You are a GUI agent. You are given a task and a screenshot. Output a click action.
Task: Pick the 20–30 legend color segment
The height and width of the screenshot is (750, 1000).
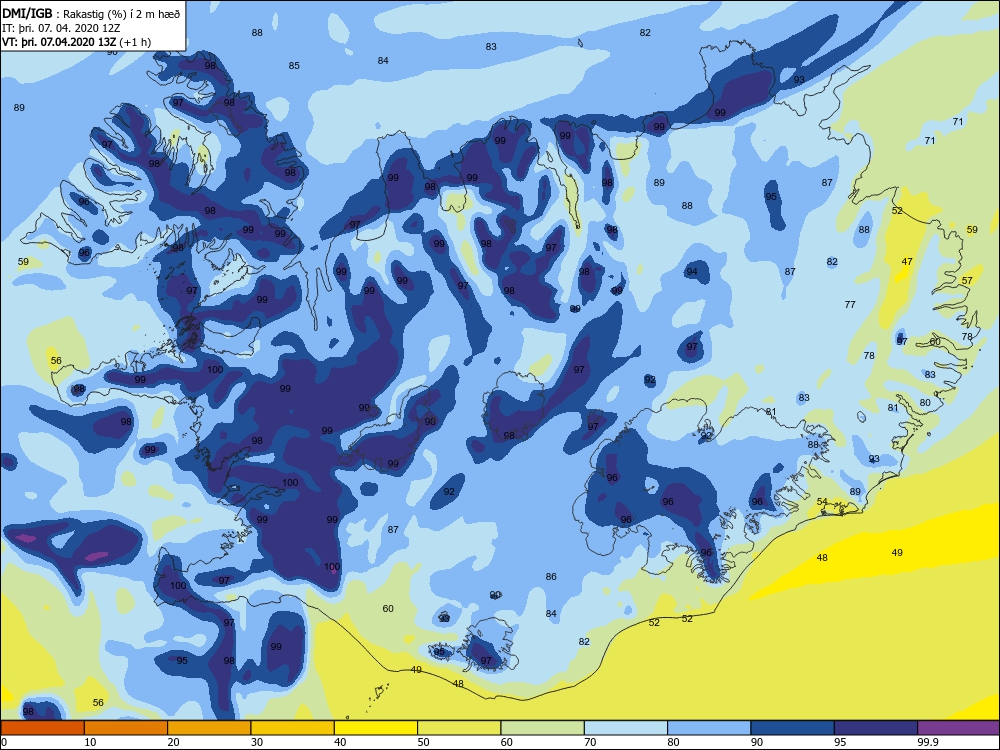coord(209,728)
